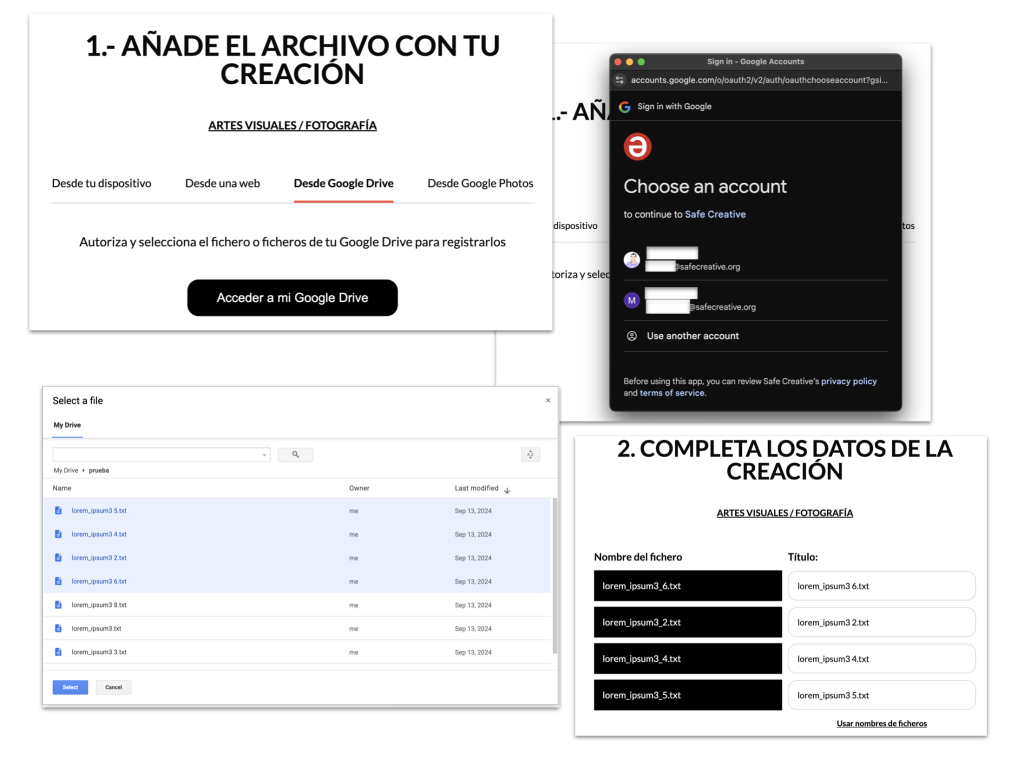This screenshot has width=1024, height=759.
Task: Toggle Last modified sort direction arrow
Action: coord(507,489)
